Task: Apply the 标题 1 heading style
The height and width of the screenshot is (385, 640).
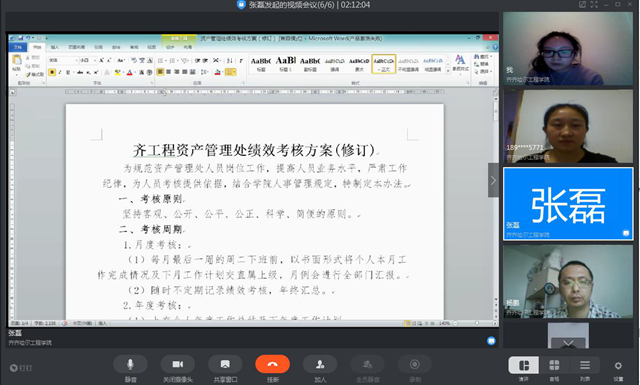Action: [x=285, y=64]
